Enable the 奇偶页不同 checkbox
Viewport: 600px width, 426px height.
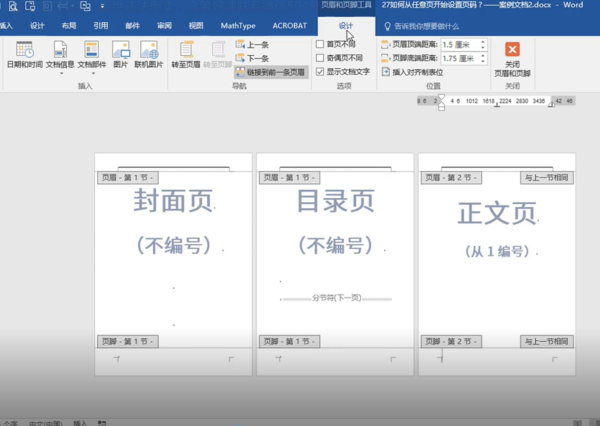pos(320,58)
